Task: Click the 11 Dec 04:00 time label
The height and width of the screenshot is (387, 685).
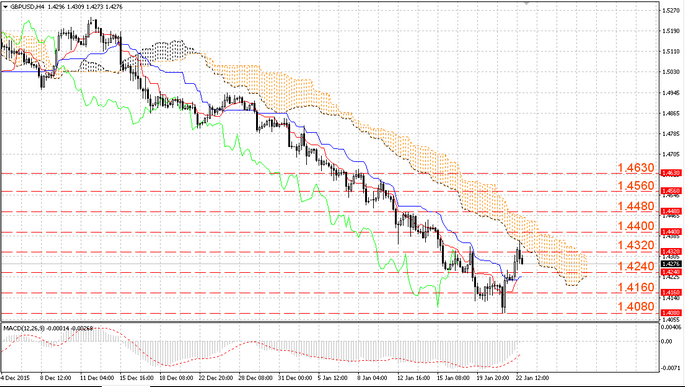Action: pos(97,377)
